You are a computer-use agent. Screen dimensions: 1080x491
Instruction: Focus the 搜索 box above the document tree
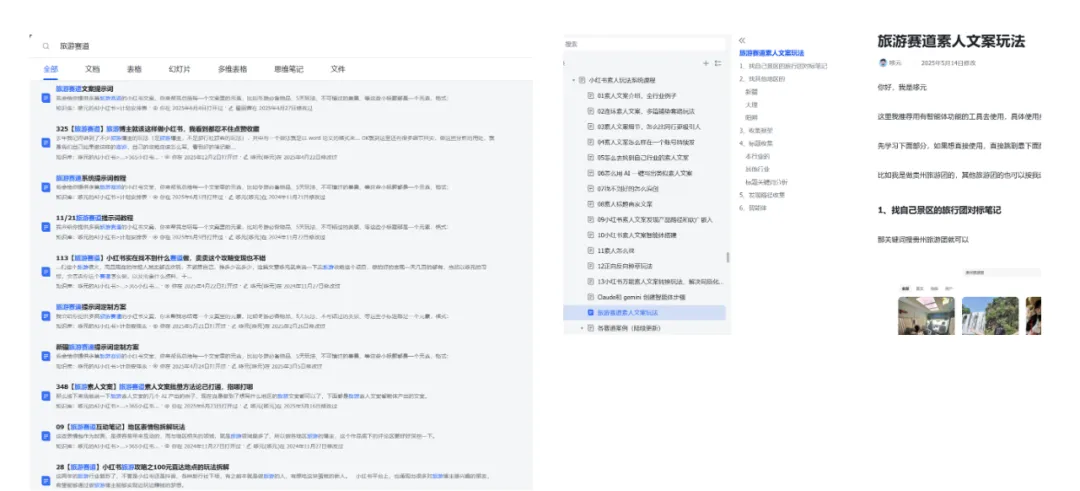pyautogui.click(x=645, y=44)
